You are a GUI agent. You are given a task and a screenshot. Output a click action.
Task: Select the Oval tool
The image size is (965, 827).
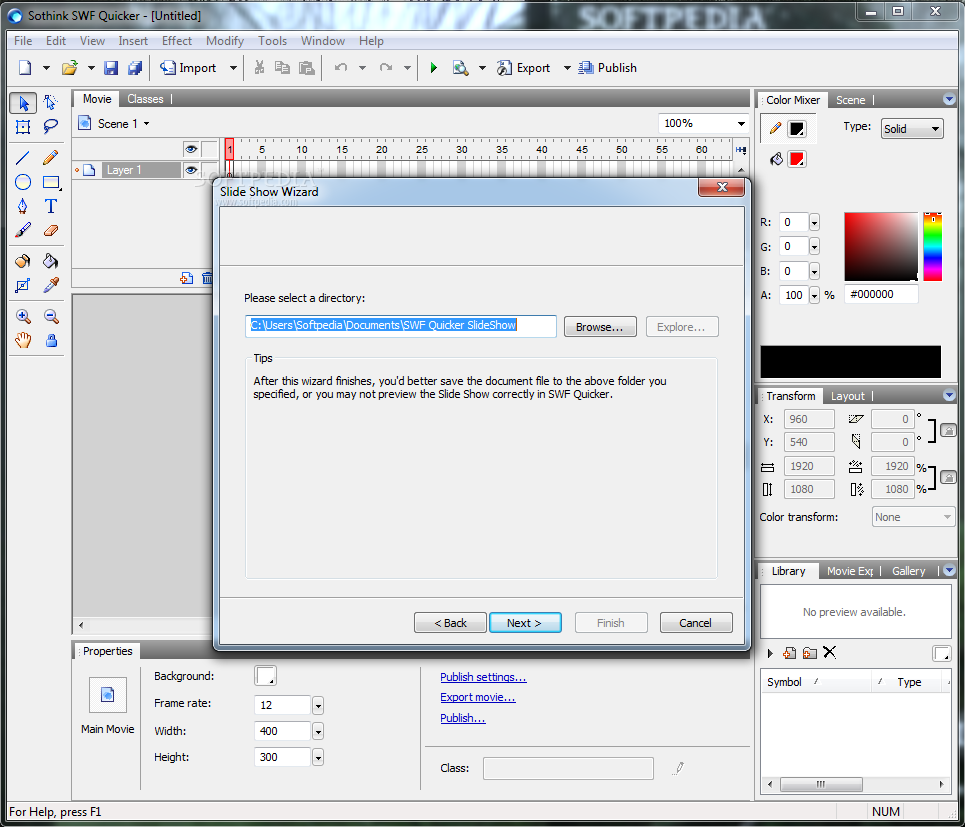click(x=23, y=182)
